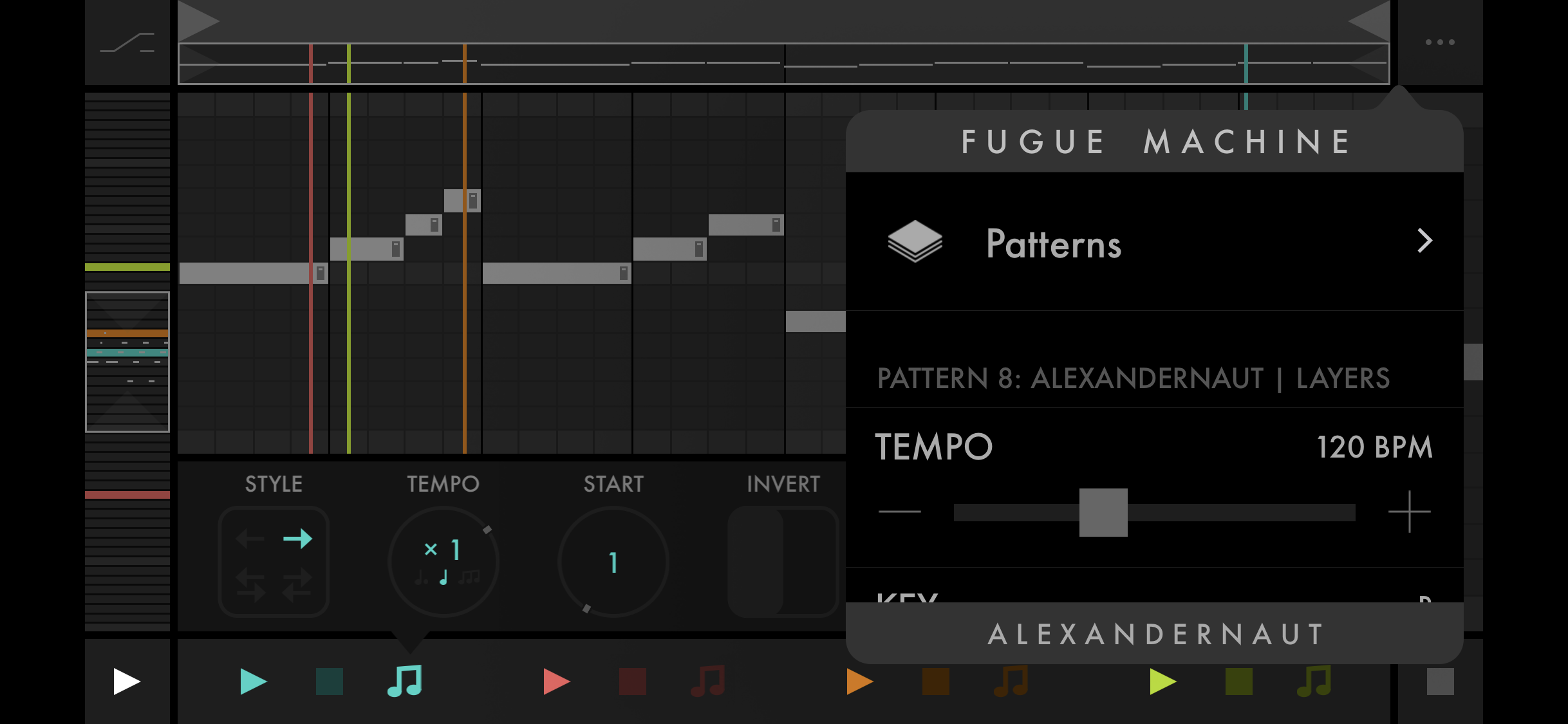Stop the teal playhead with square button
Viewport: 1568px width, 724px height.
(330, 682)
